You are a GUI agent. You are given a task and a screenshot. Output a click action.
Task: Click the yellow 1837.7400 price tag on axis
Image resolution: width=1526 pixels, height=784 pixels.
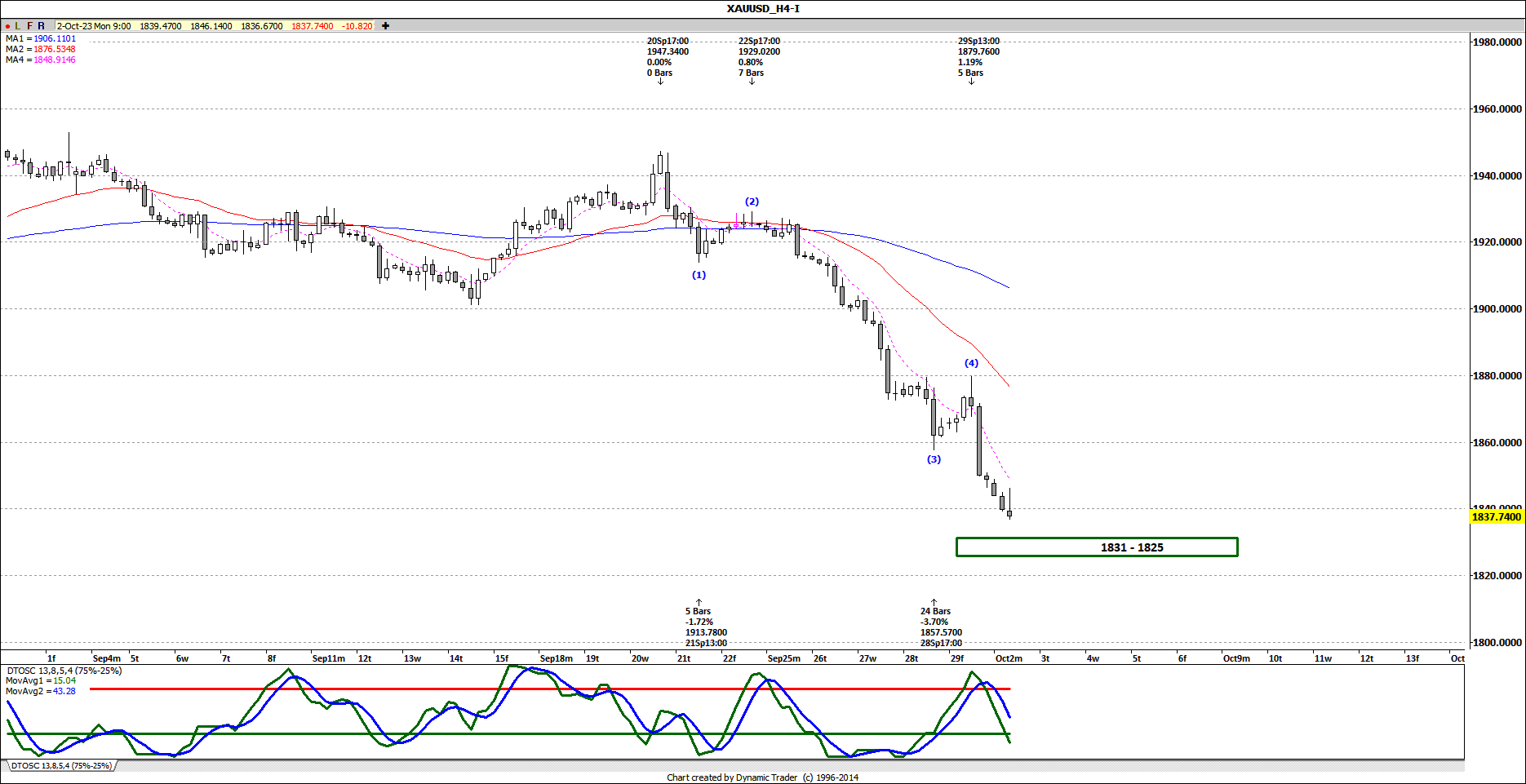pos(1497,516)
